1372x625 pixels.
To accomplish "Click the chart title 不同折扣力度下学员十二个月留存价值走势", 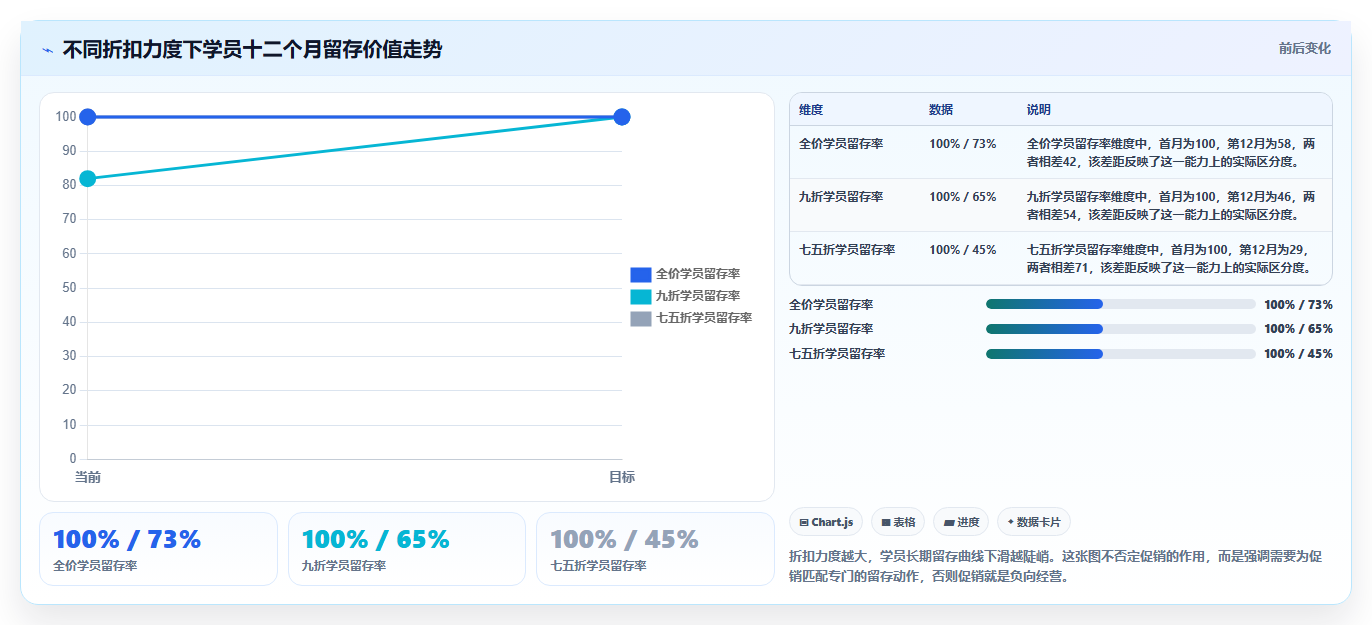I will tap(252, 49).
